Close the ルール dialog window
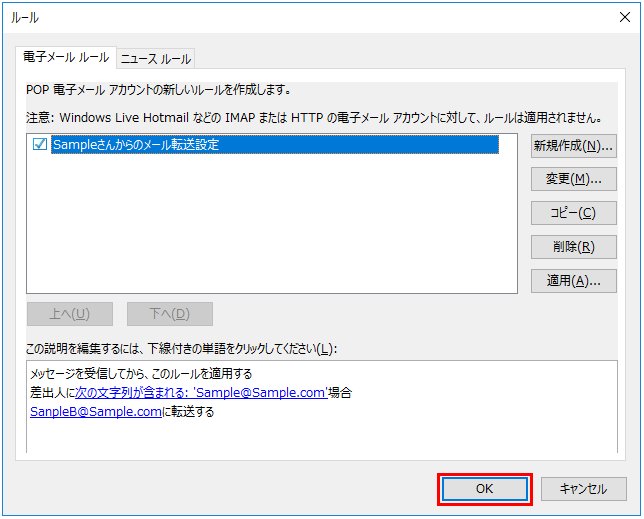Viewport: 644px width, 519px height. click(x=625, y=17)
